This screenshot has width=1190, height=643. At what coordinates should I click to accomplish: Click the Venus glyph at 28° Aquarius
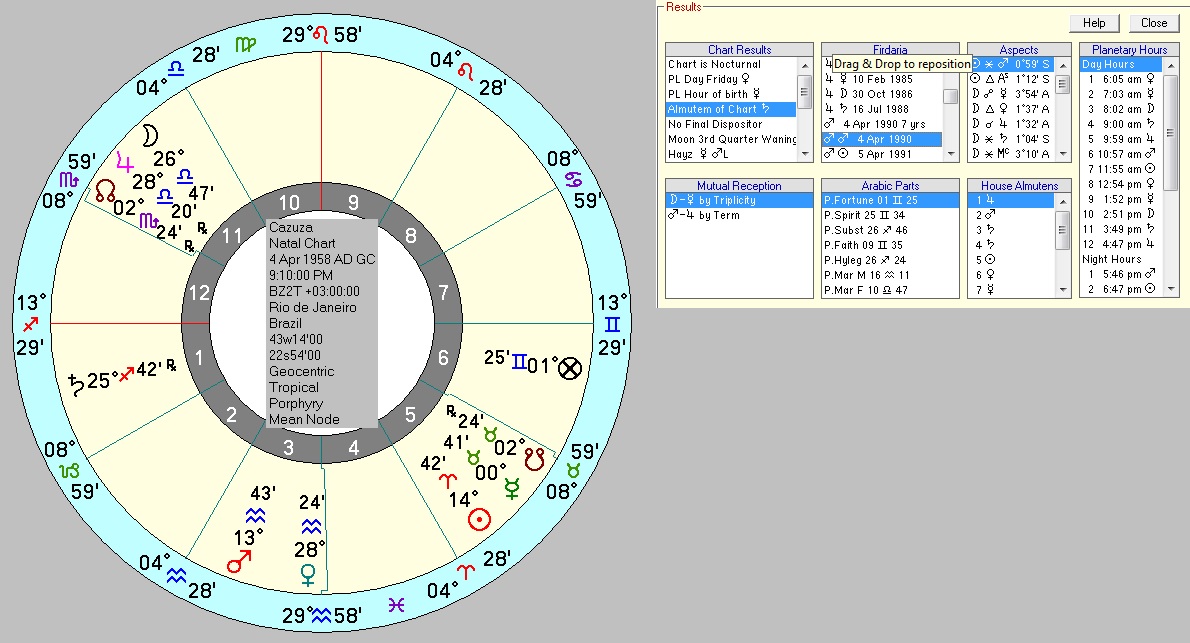pos(307,575)
